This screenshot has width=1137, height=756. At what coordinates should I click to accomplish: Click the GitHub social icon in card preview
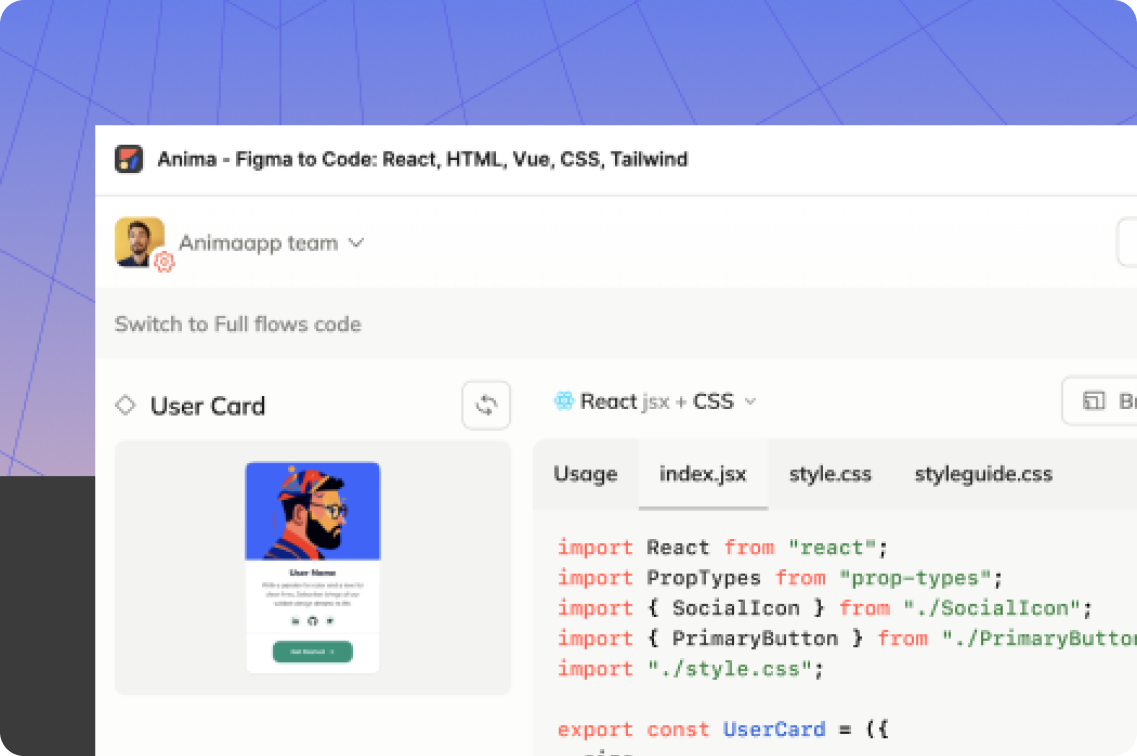click(312, 621)
